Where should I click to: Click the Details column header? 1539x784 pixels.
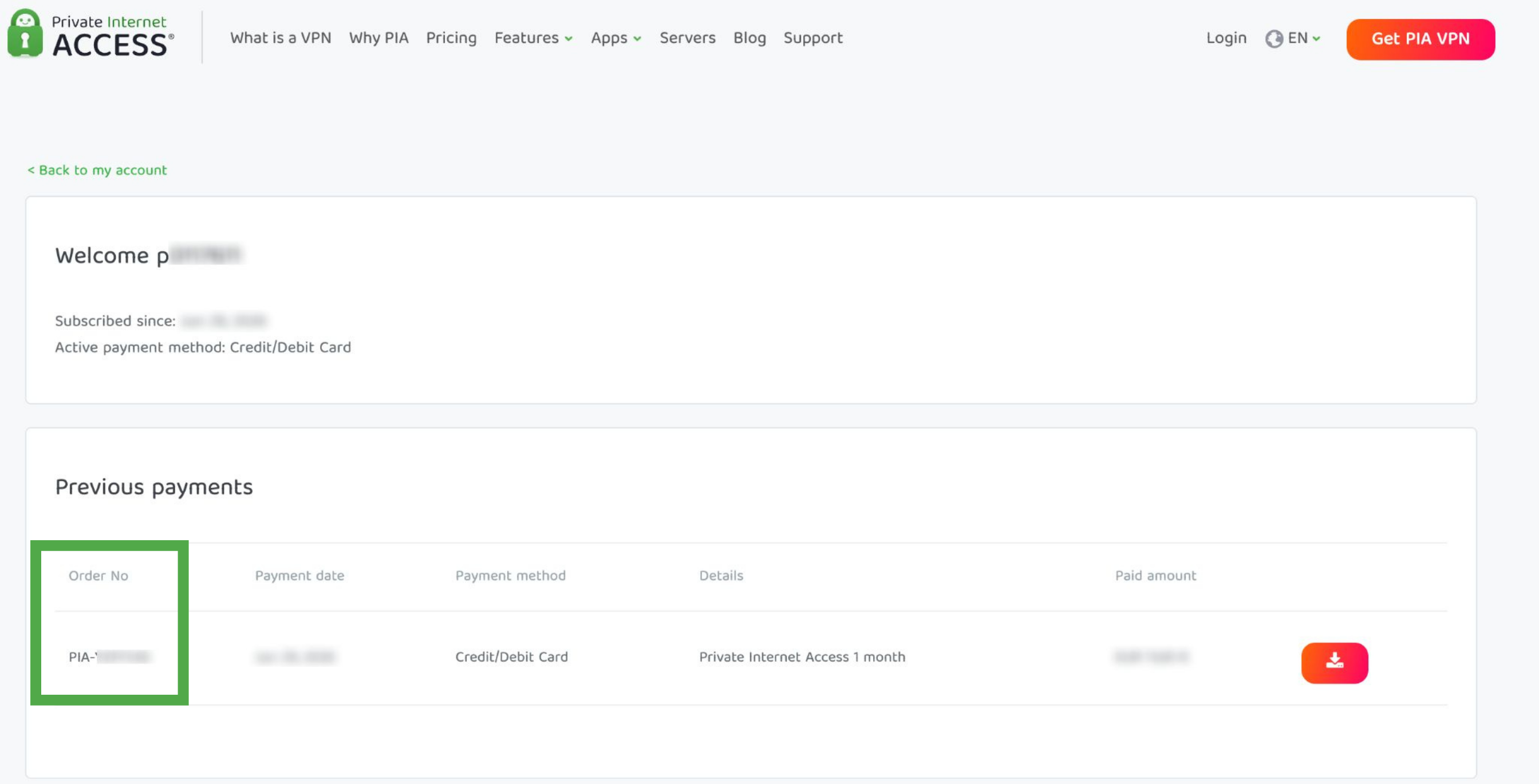point(721,575)
